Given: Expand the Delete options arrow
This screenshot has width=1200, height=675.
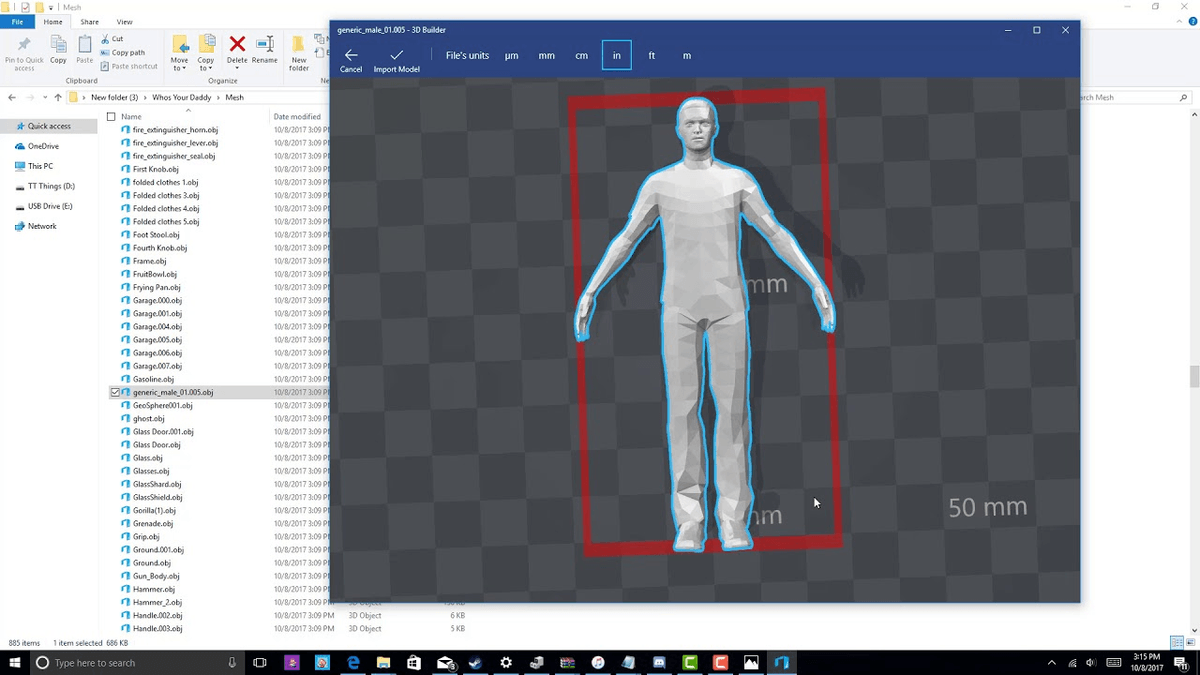Looking at the screenshot, I should 237,67.
